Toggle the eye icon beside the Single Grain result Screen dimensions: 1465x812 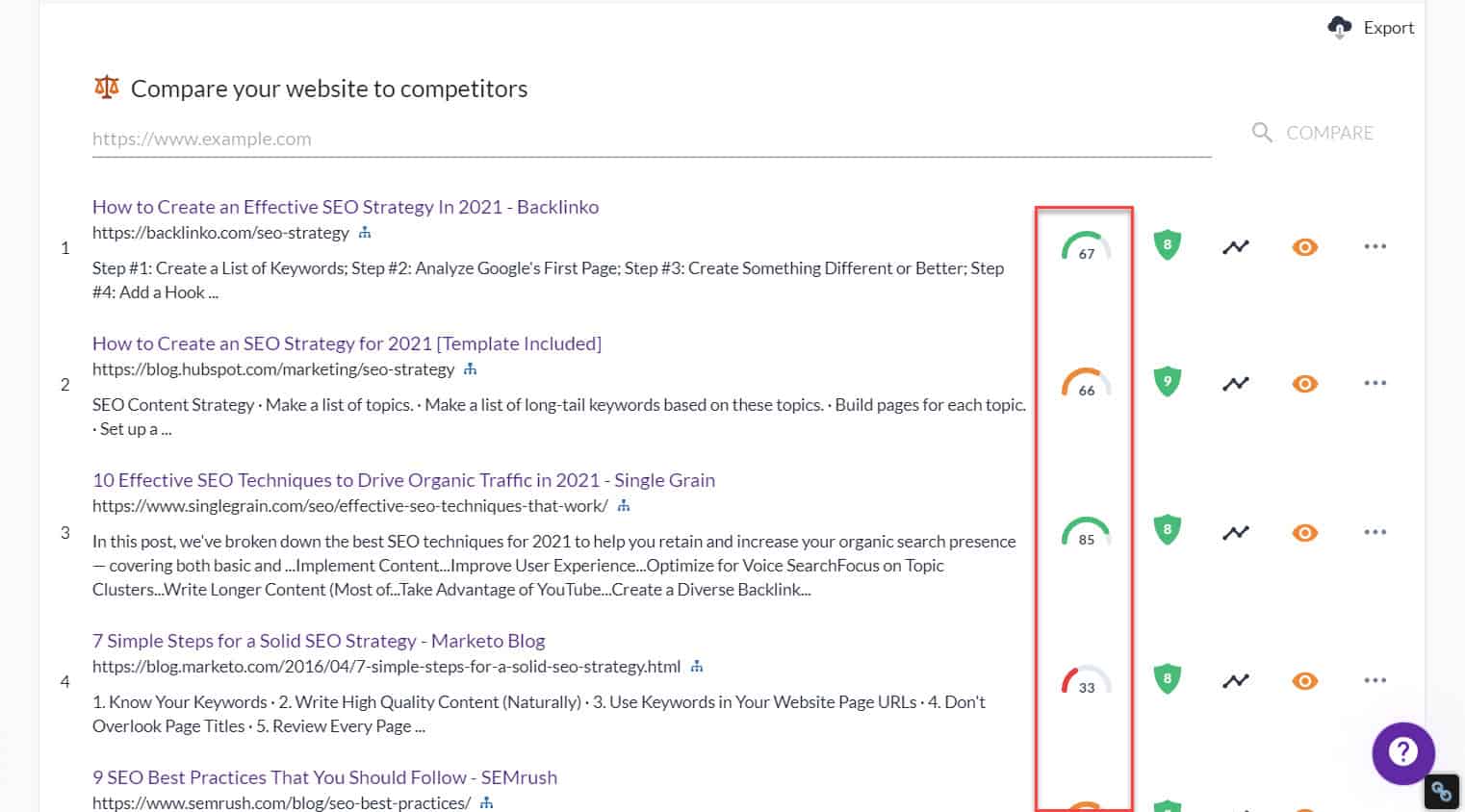point(1305,533)
